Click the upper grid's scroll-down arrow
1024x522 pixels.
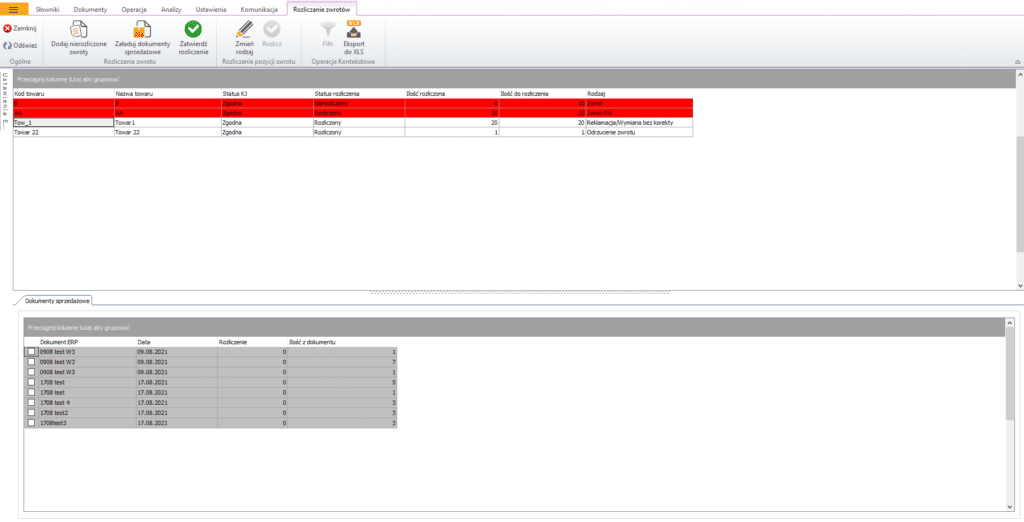pyautogui.click(x=1019, y=285)
